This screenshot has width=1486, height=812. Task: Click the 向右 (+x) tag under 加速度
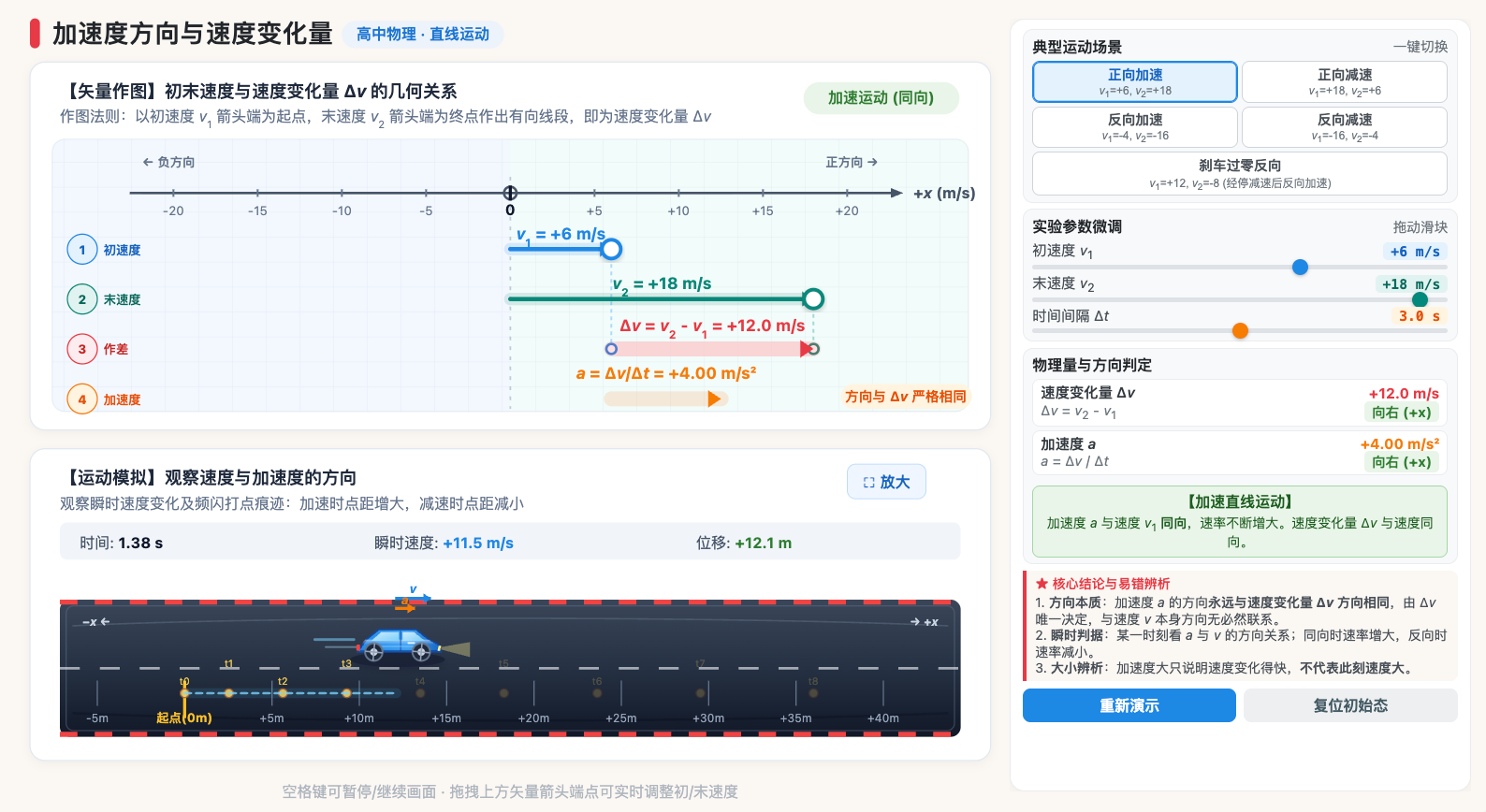pos(1402,462)
